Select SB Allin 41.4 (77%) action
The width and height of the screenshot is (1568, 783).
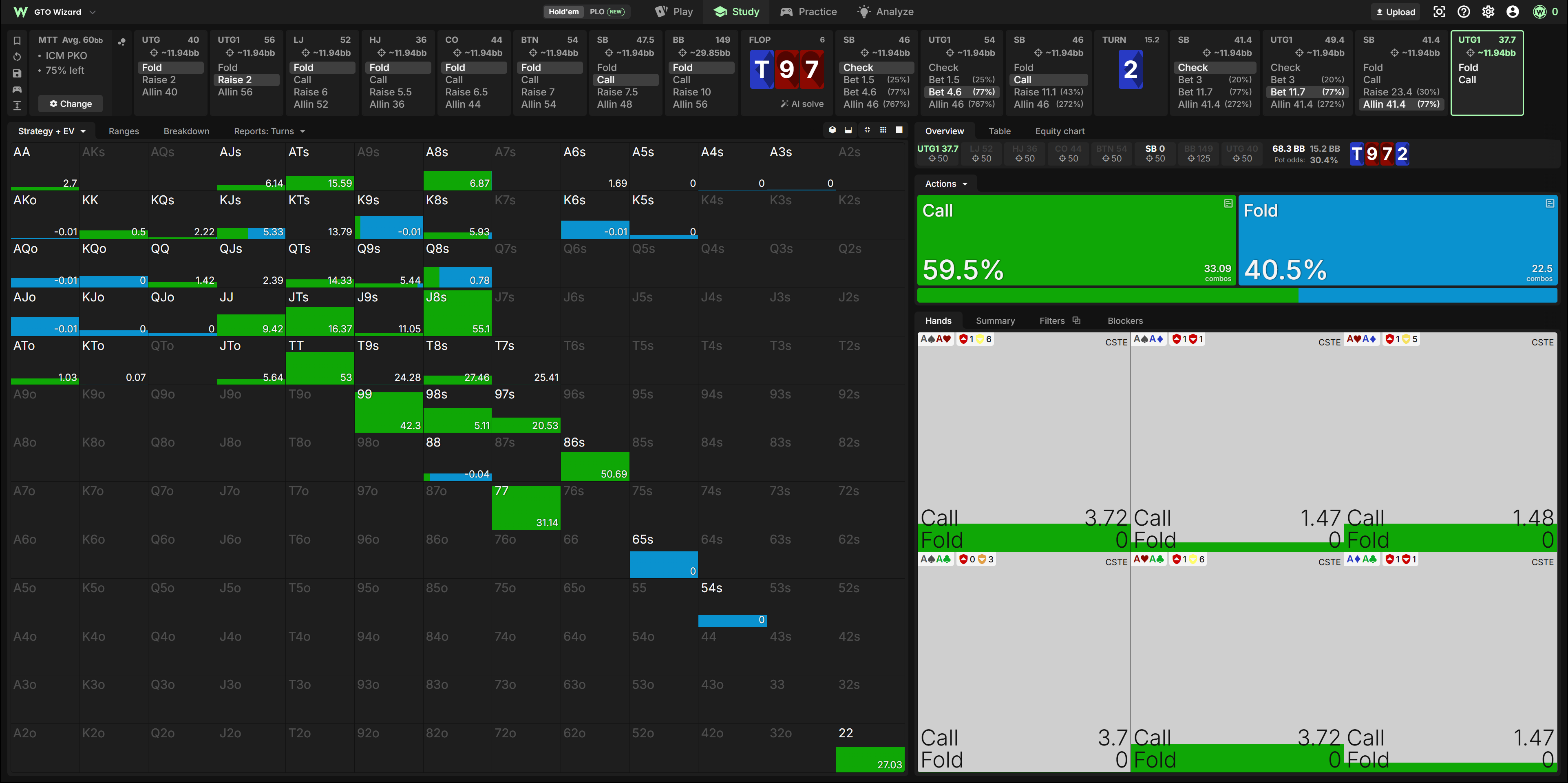(1401, 104)
